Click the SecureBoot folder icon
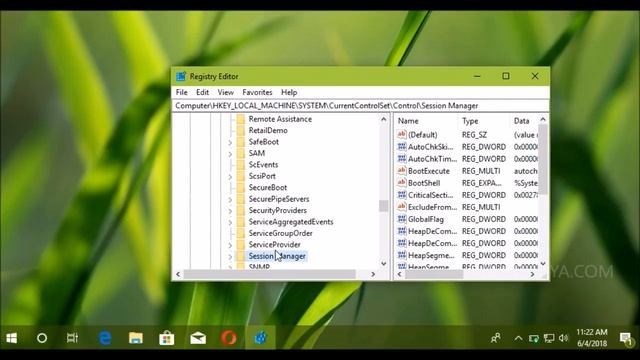The image size is (640, 360). [241, 187]
